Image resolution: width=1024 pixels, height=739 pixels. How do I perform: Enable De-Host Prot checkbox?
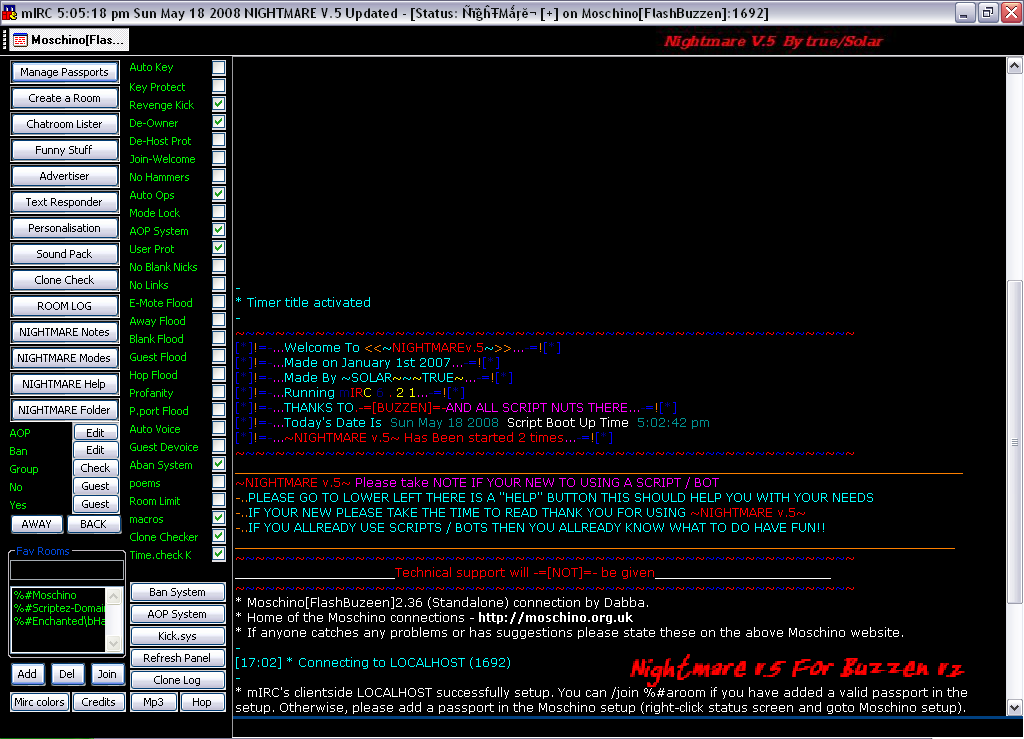click(219, 140)
